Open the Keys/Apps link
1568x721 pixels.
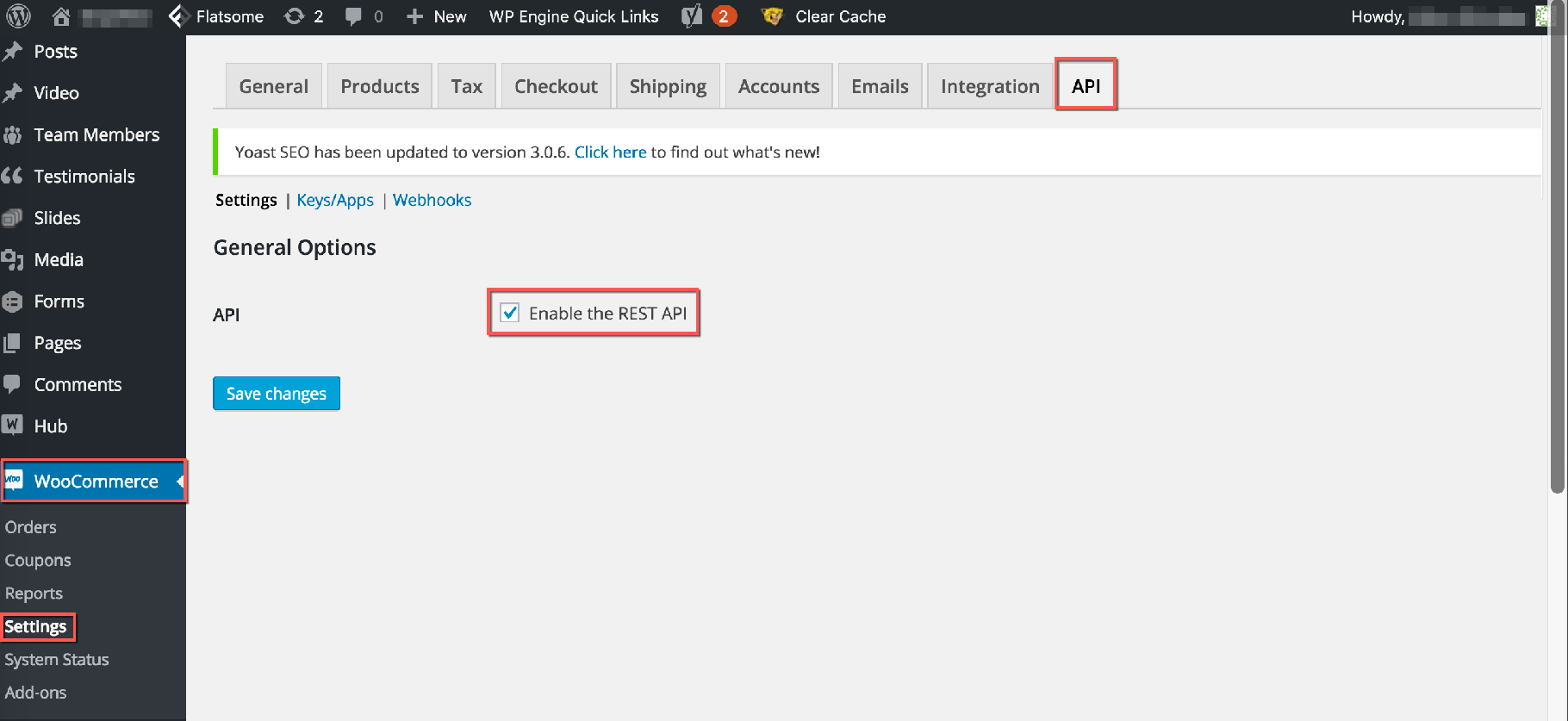[x=335, y=200]
